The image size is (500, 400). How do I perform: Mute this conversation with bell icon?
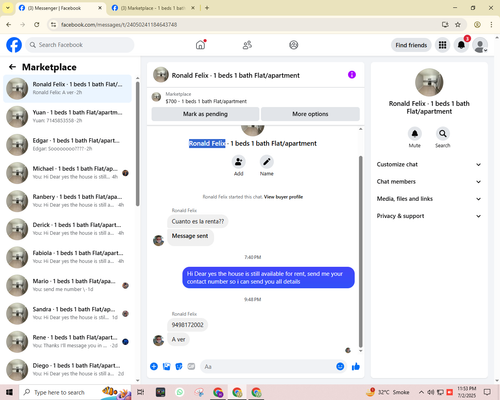(x=415, y=134)
